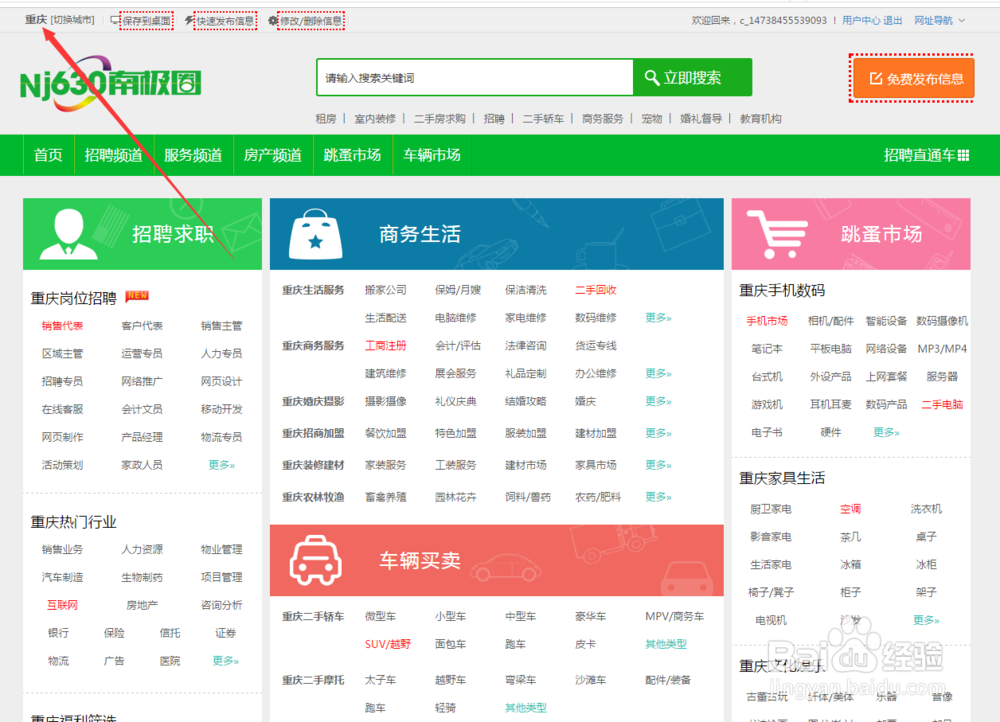Image resolution: width=1000 pixels, height=722 pixels.
Task: Click the lightning icon beside 快速发布信息
Action: coord(190,20)
